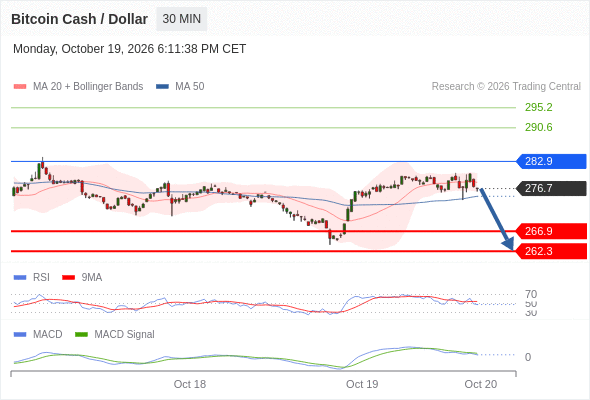Viewport: 590px width, 400px height.
Task: Click the 30 MIN timeframe badge
Action: [x=182, y=19]
